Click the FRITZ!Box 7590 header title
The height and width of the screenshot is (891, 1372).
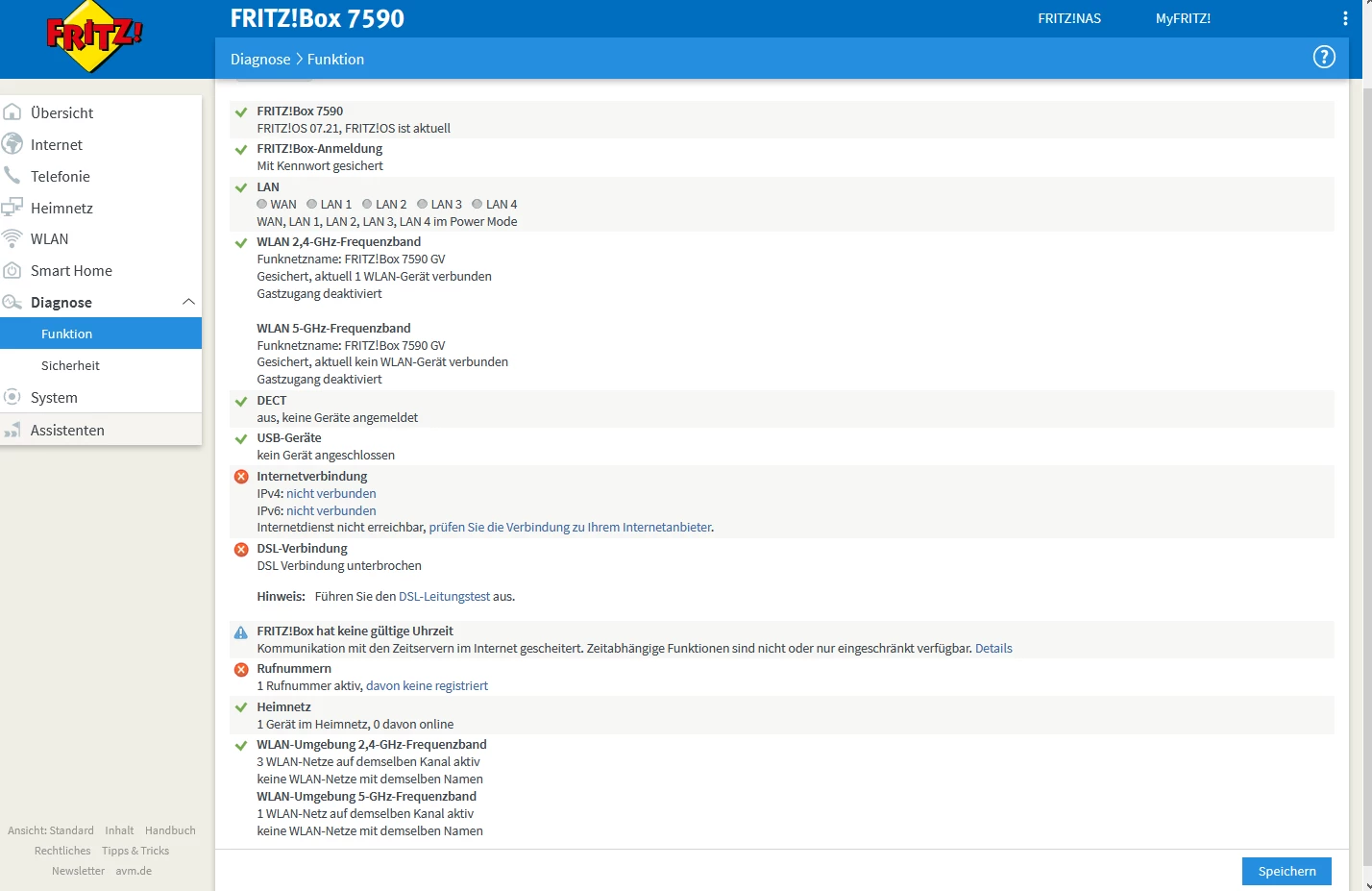coord(317,18)
